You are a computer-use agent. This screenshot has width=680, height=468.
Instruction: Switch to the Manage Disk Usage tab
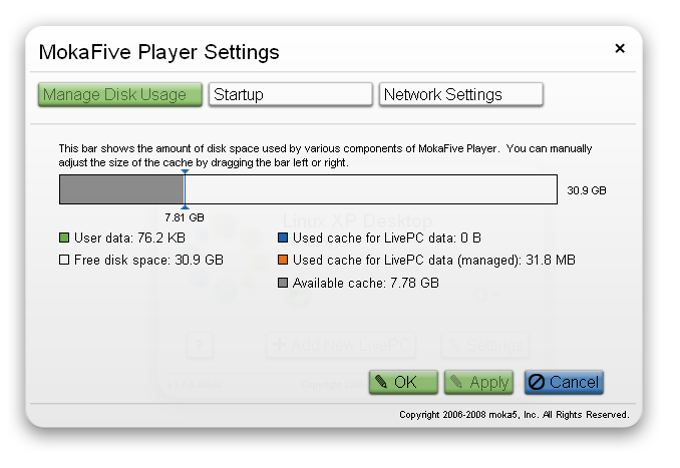pos(120,95)
